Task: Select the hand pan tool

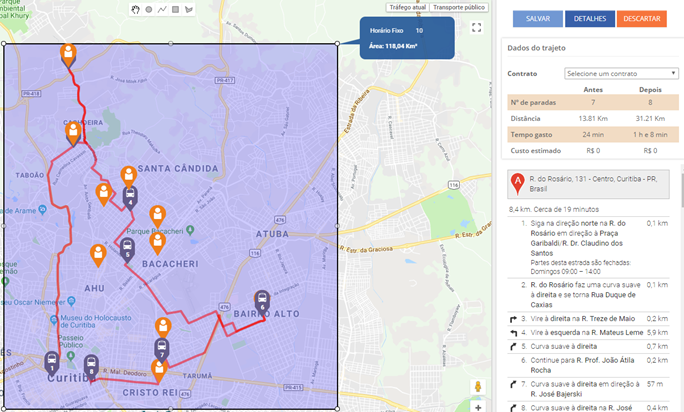Action: click(x=136, y=9)
